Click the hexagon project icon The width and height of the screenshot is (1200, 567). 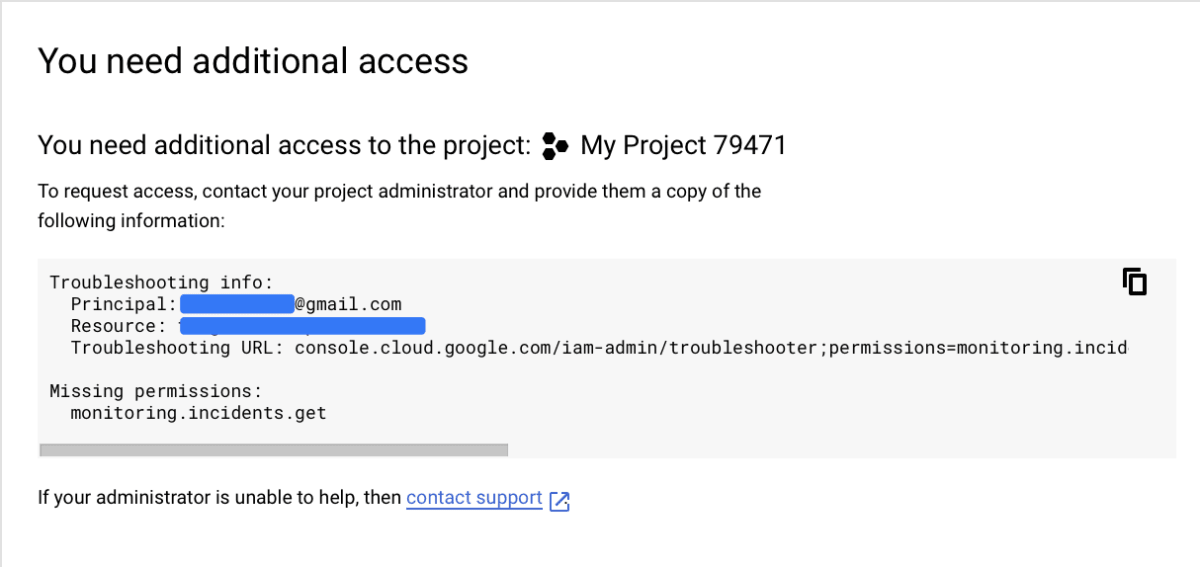tap(555, 146)
